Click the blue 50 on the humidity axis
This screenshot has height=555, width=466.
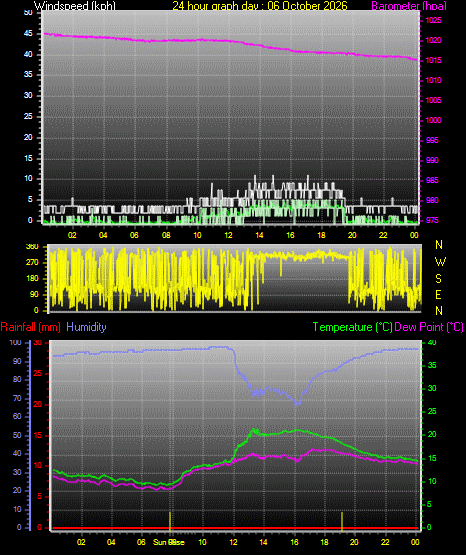17,435
